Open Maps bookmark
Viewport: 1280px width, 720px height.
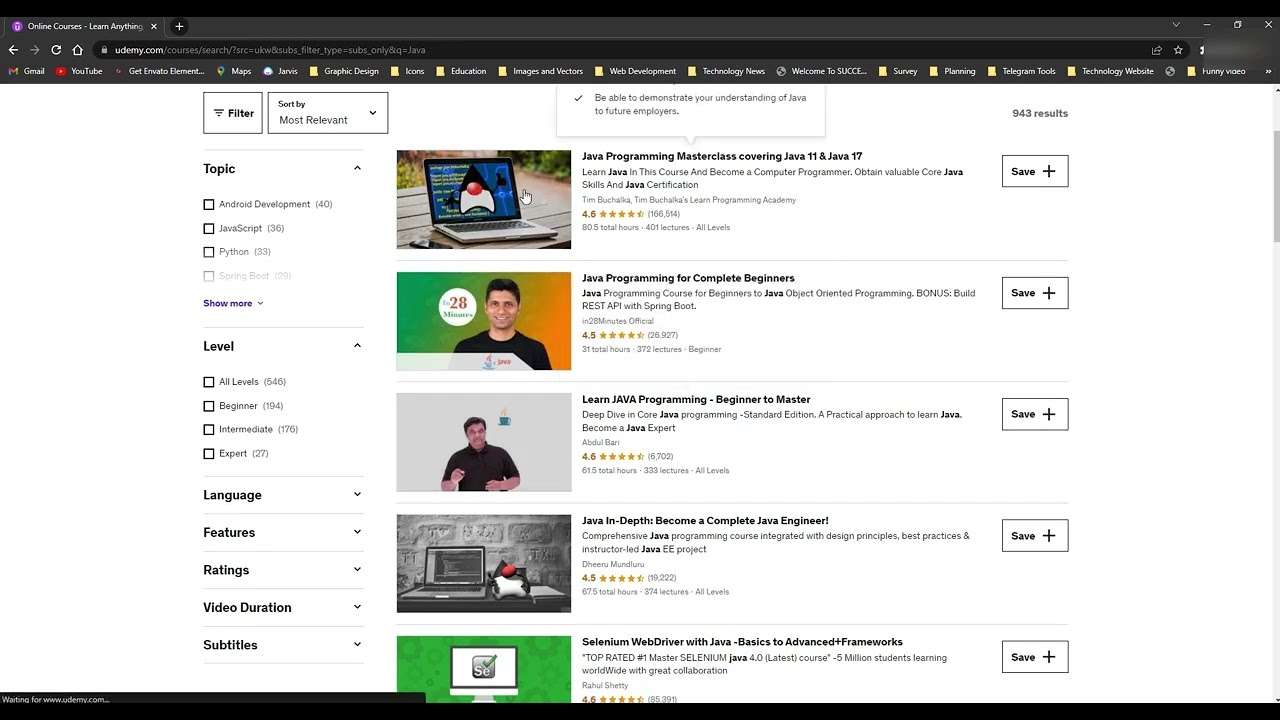(x=234, y=71)
